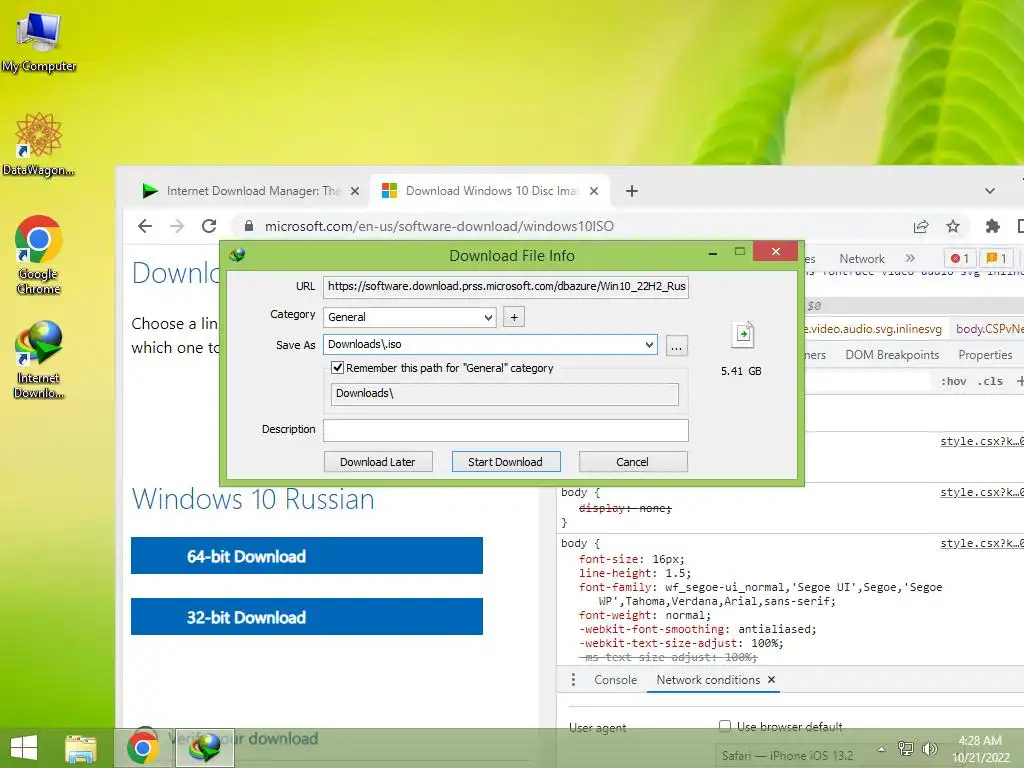Click the IDM icon in the dialog title bar
This screenshot has height=768, width=1024.
point(238,255)
